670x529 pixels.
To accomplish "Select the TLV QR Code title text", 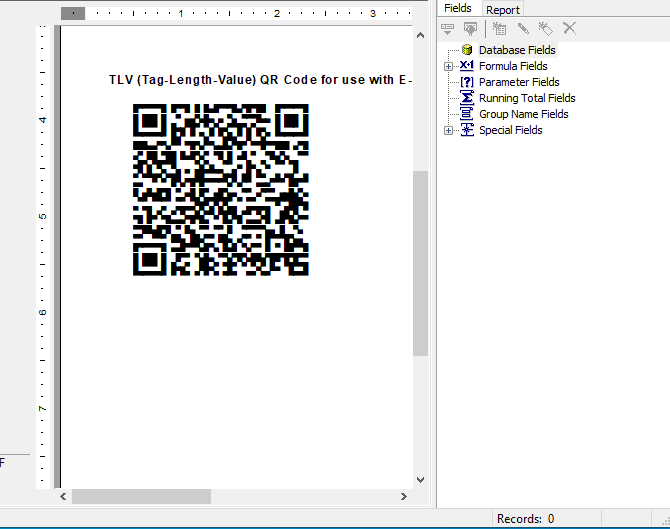I will tap(260, 80).
